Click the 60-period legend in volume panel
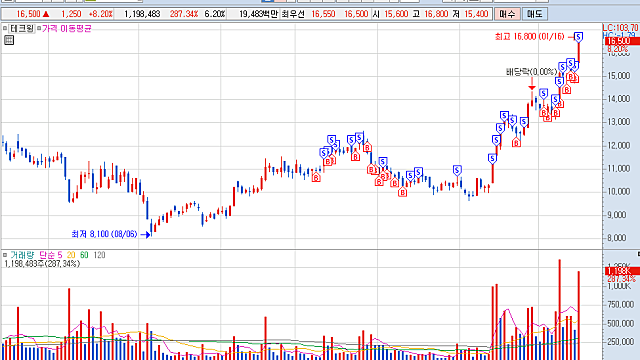Screen dimensions: 640x360 pyautogui.click(x=84, y=255)
